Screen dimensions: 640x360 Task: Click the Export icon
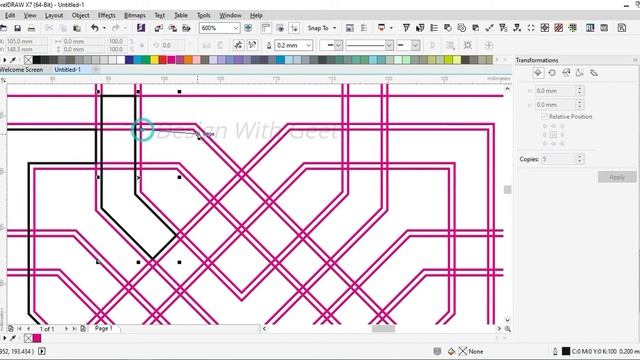173,28
